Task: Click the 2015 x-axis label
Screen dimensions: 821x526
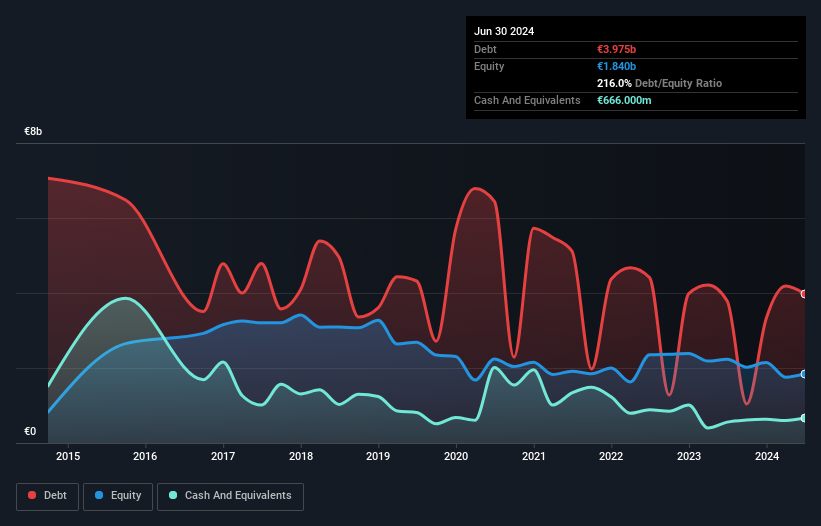Action: click(68, 456)
